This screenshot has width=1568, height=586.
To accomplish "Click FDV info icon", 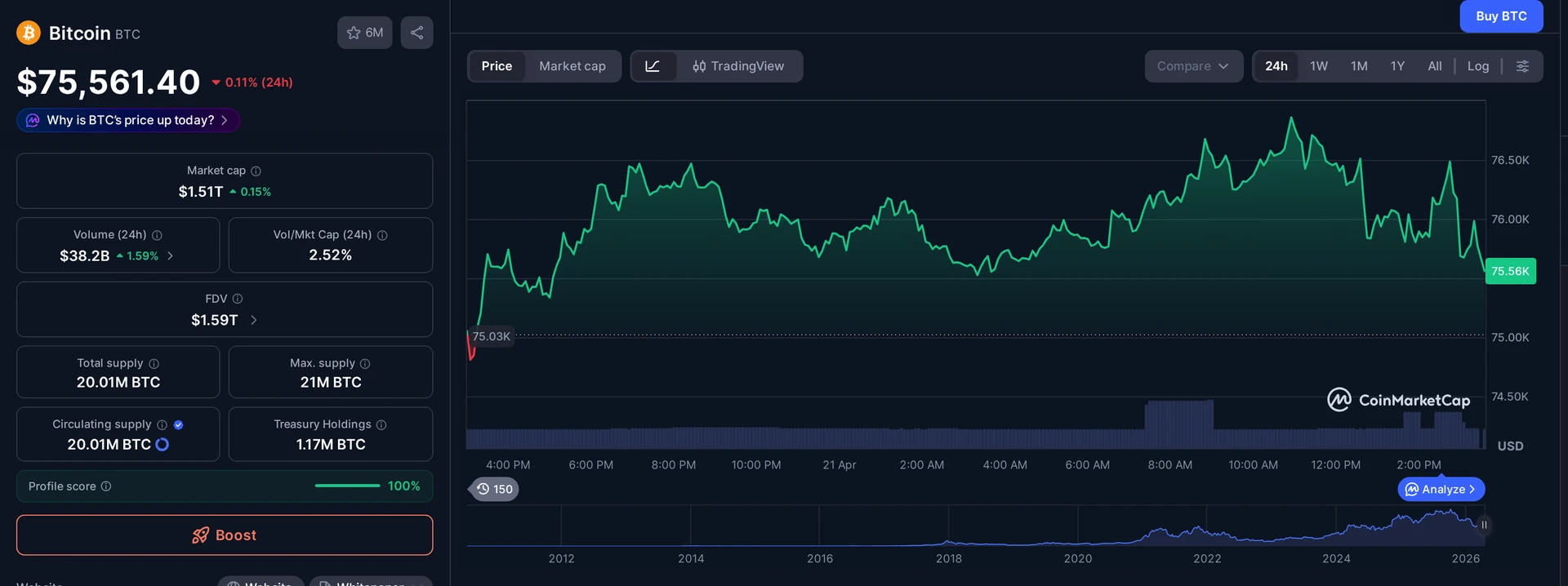I will click(x=238, y=299).
